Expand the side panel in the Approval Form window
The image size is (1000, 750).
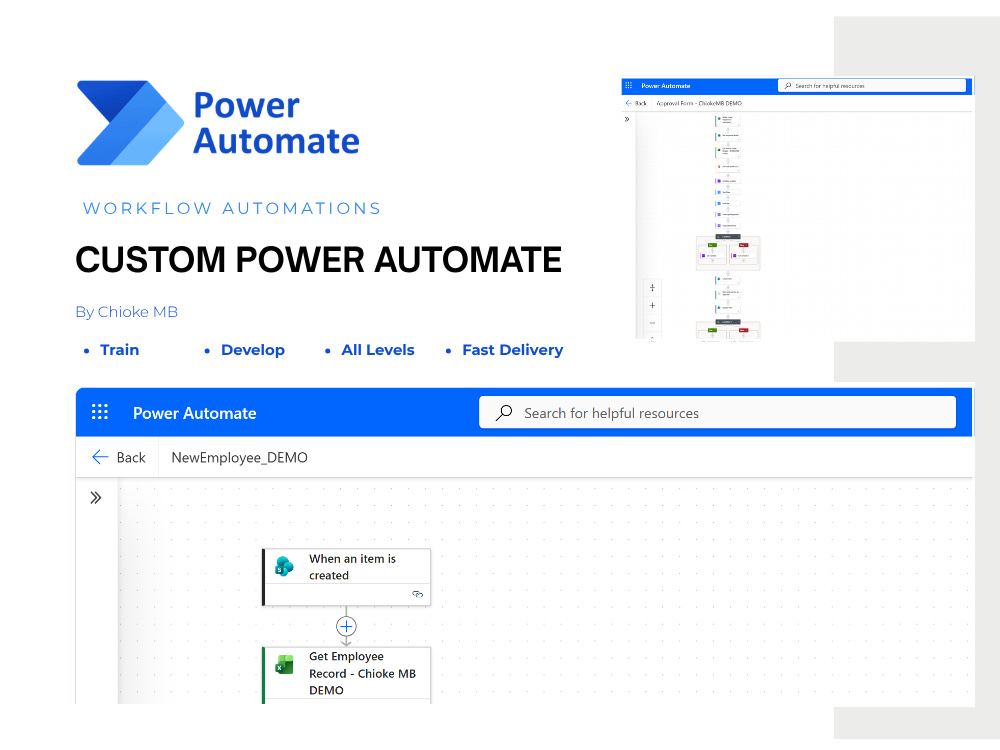point(627,119)
